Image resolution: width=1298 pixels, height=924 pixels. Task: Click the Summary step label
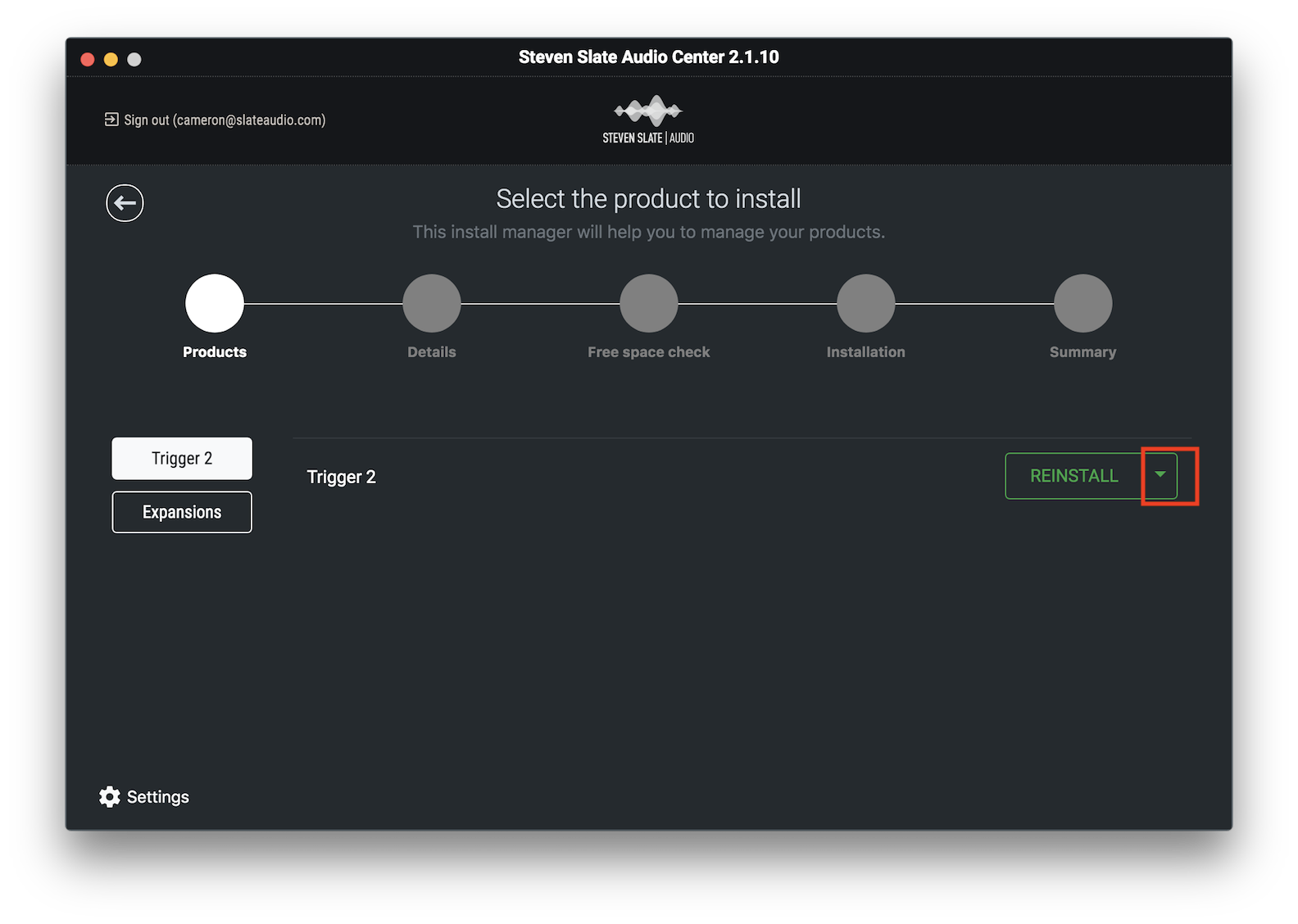pos(1082,352)
